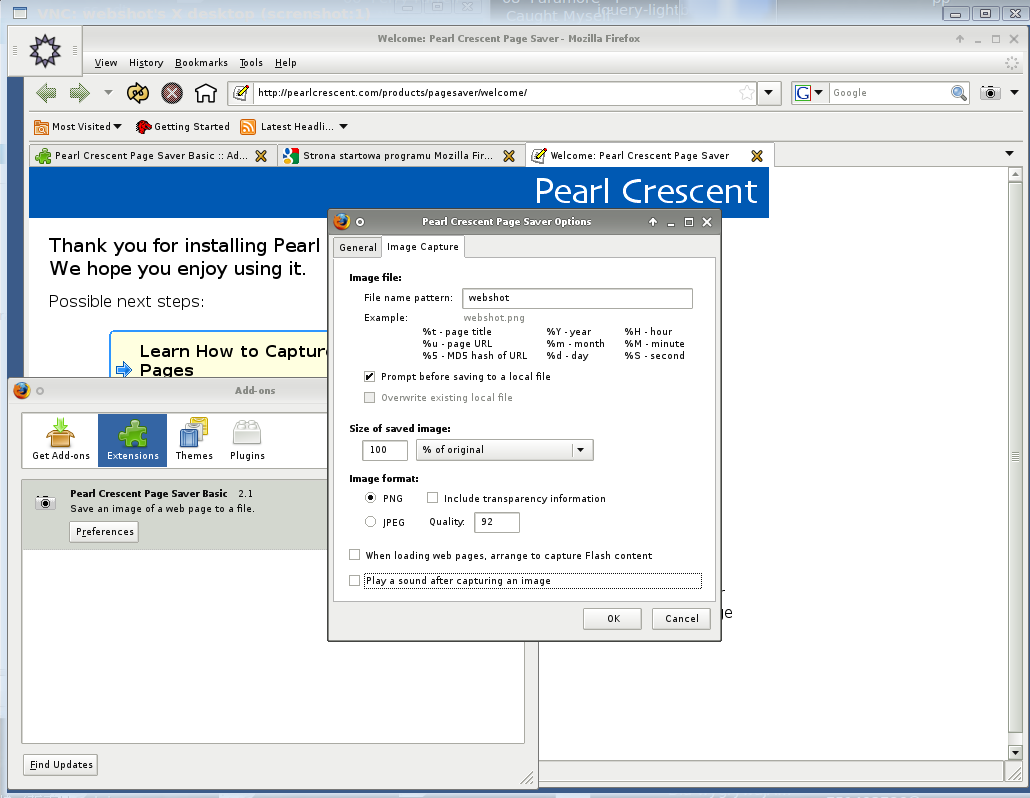
Task: Click the Find Updates button
Action: (60, 765)
